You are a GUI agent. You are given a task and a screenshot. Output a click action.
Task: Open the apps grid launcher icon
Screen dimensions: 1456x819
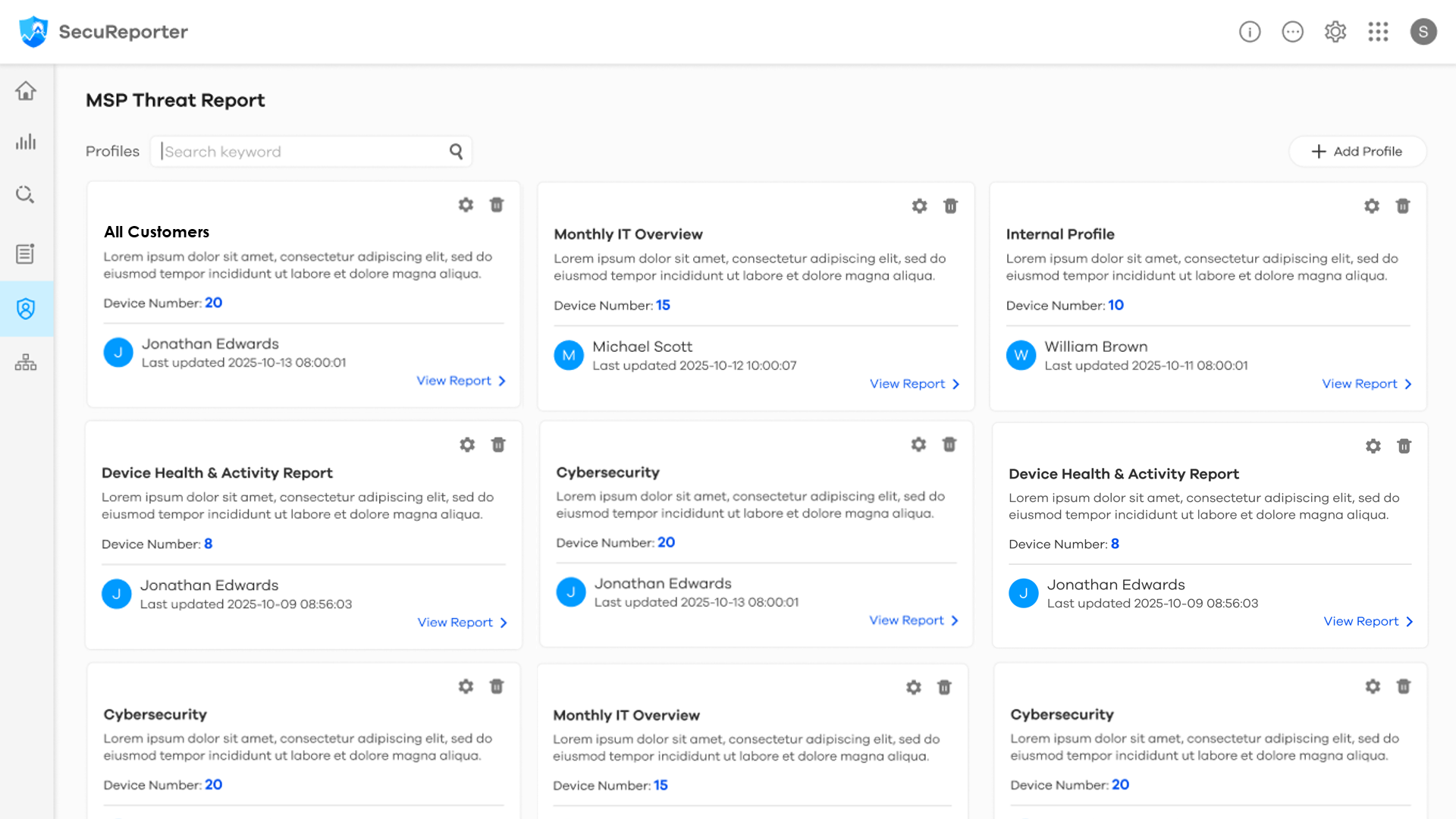click(x=1378, y=32)
